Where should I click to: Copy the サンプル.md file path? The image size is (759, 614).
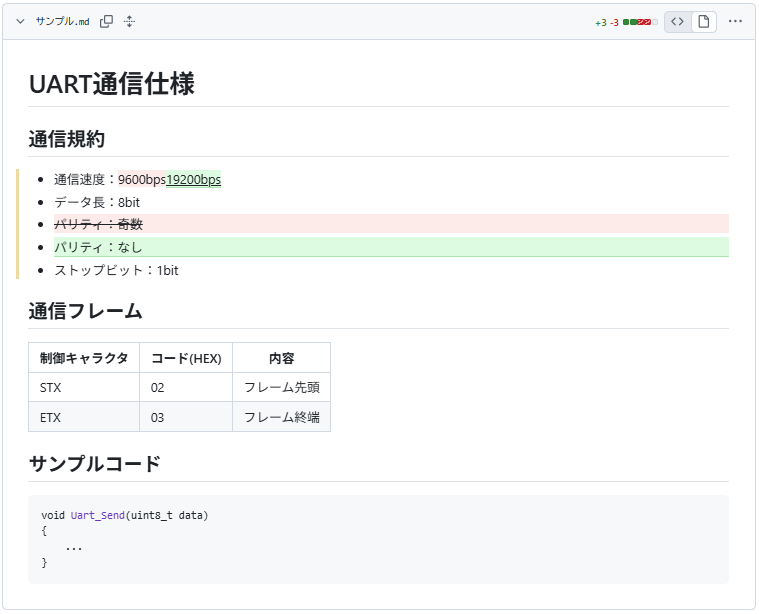coord(106,21)
